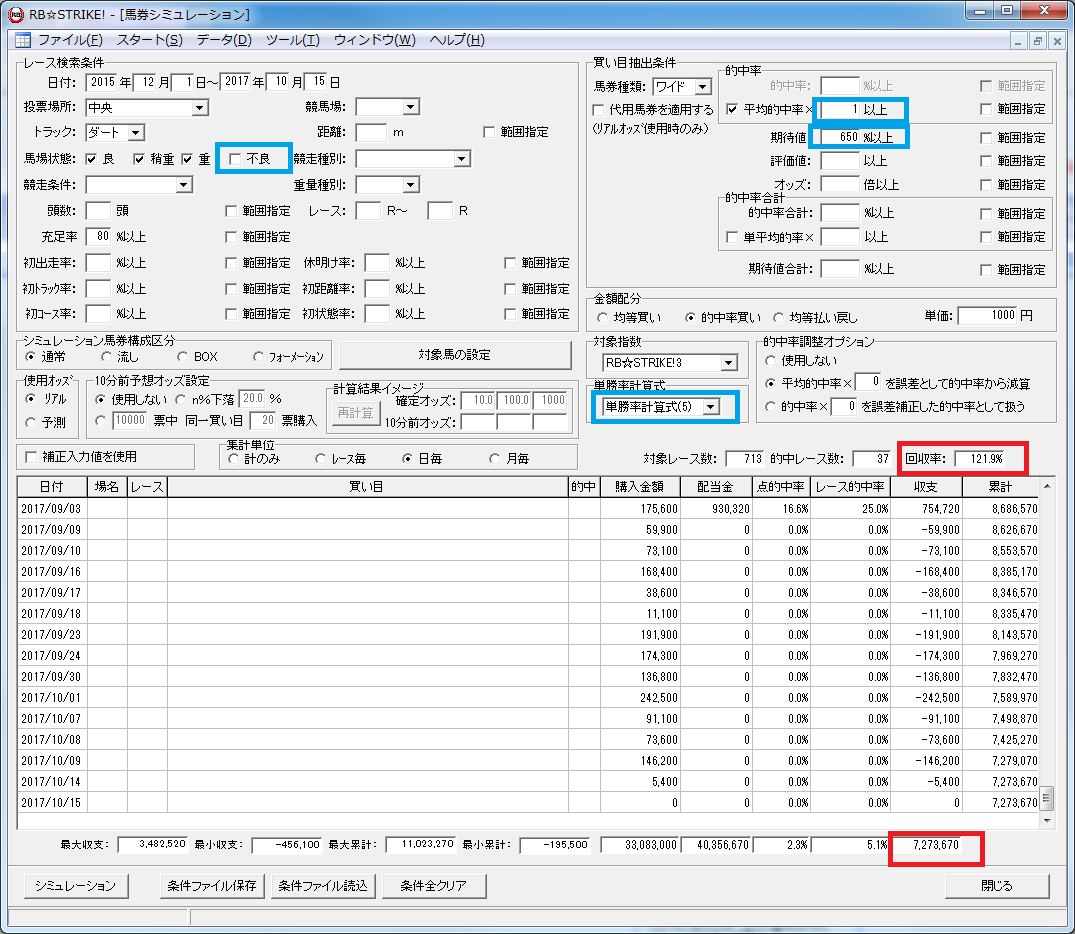This screenshot has width=1075, height=934.
Task: Click the results table scroll up arrow
Action: click(1047, 486)
